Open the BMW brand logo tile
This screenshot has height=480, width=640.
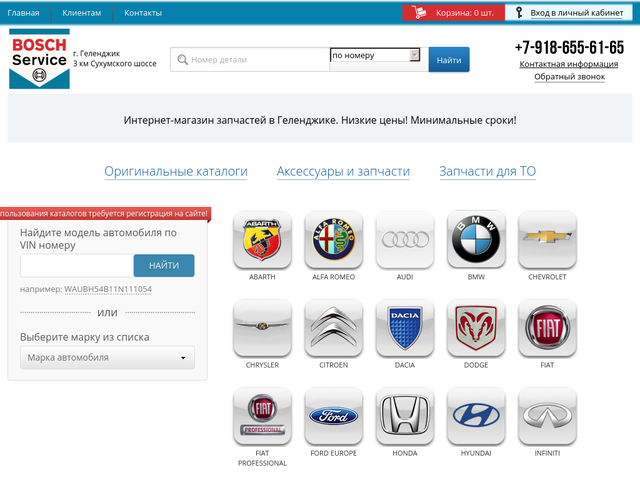click(476, 239)
